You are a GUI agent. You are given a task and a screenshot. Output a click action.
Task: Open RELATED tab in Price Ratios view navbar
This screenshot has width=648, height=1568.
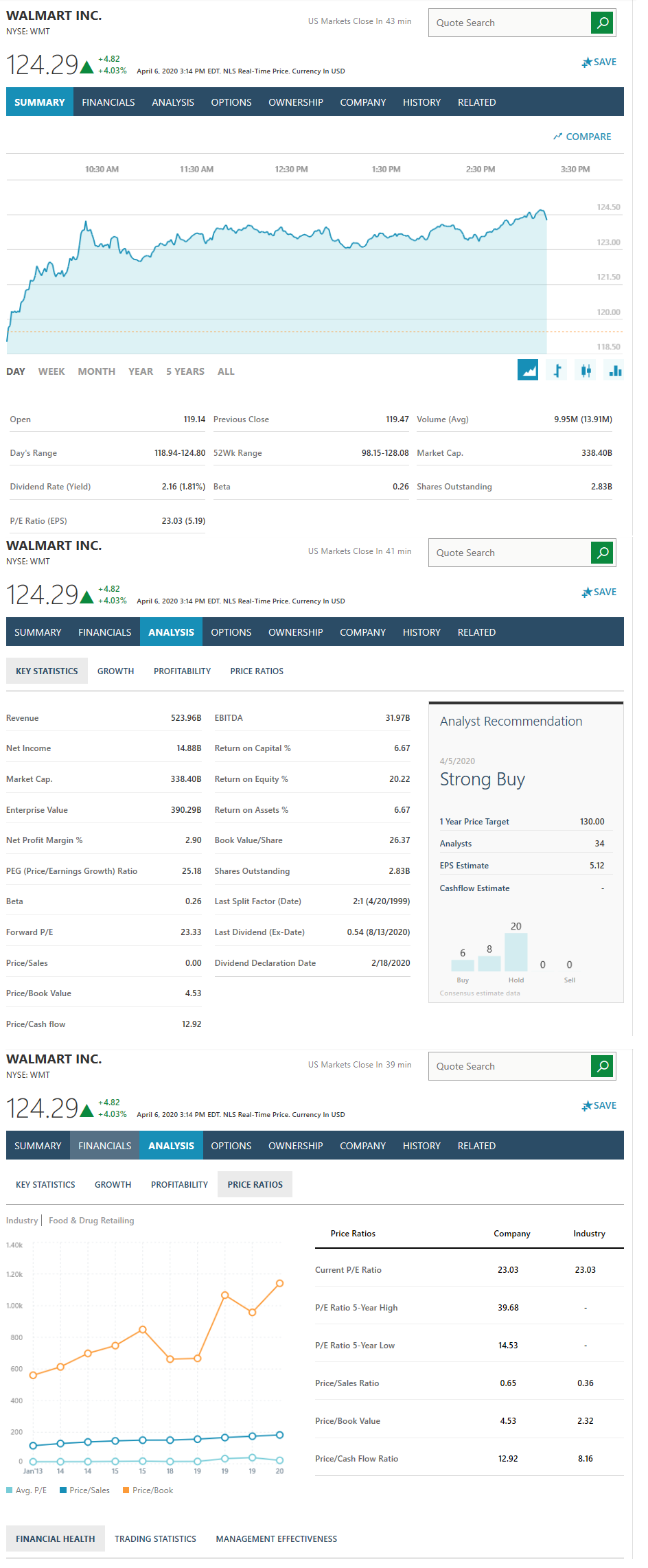pyautogui.click(x=476, y=1146)
